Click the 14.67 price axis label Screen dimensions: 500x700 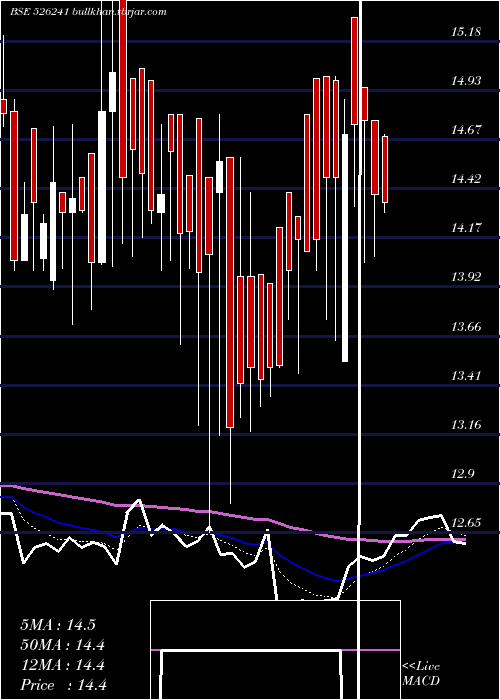point(466,130)
